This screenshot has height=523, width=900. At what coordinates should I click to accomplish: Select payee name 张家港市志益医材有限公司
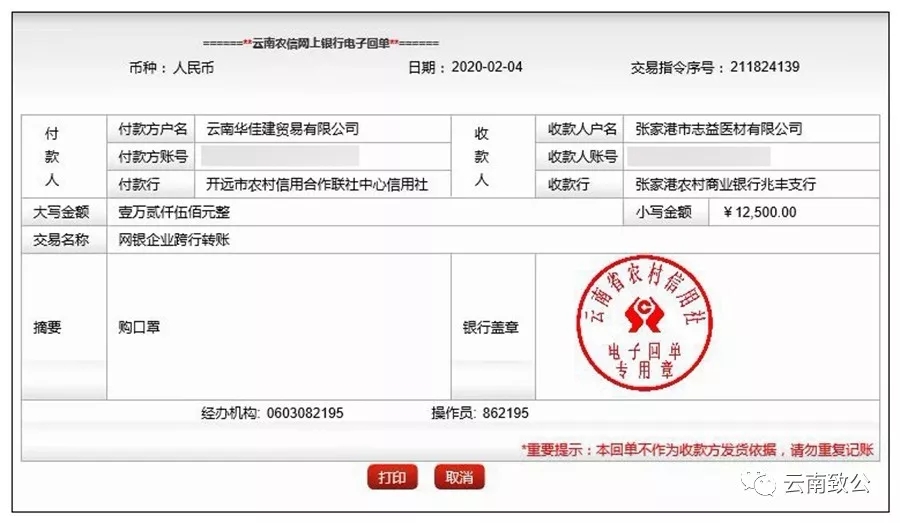coord(718,129)
